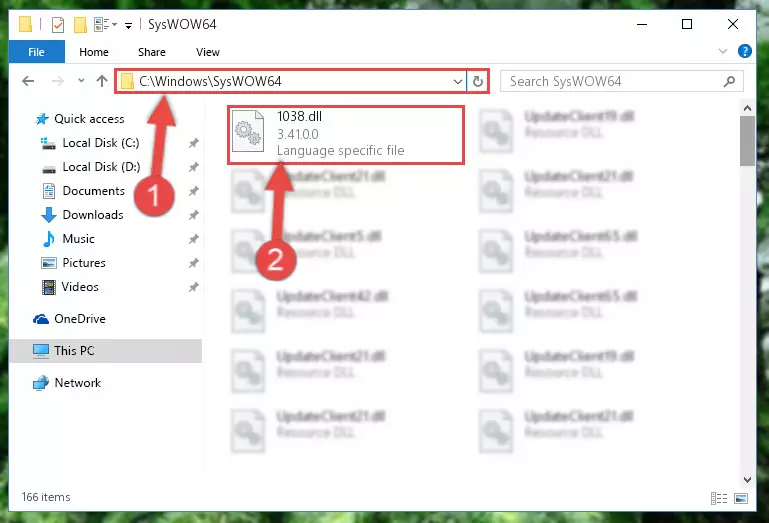
Task: Switch to the Share ribbon tab
Action: (152, 52)
